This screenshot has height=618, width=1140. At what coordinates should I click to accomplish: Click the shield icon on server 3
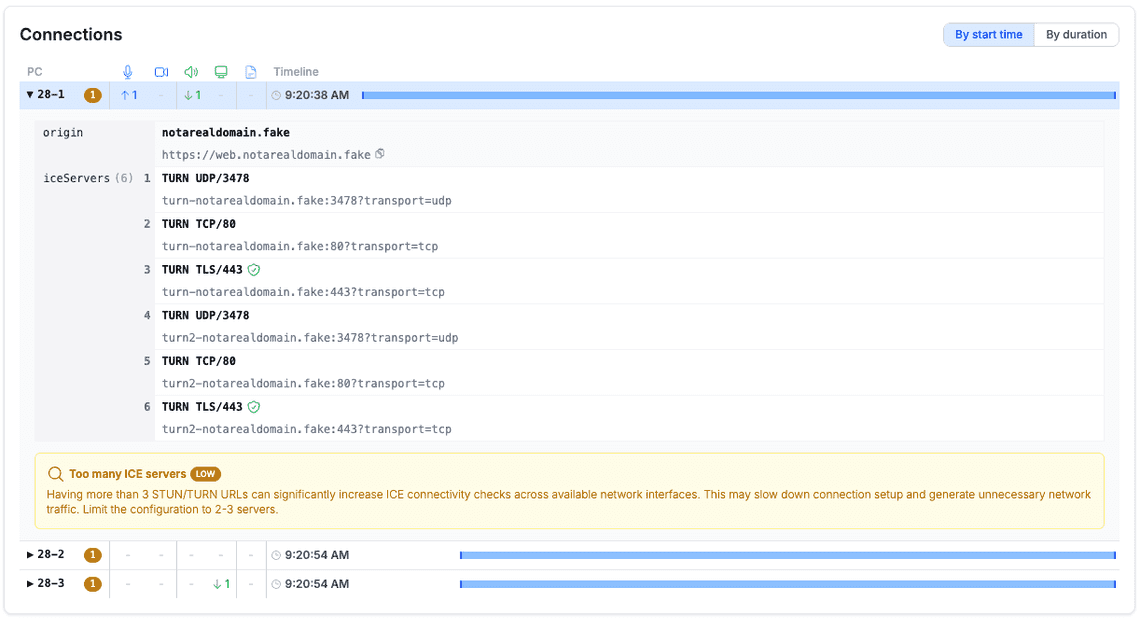pos(254,270)
